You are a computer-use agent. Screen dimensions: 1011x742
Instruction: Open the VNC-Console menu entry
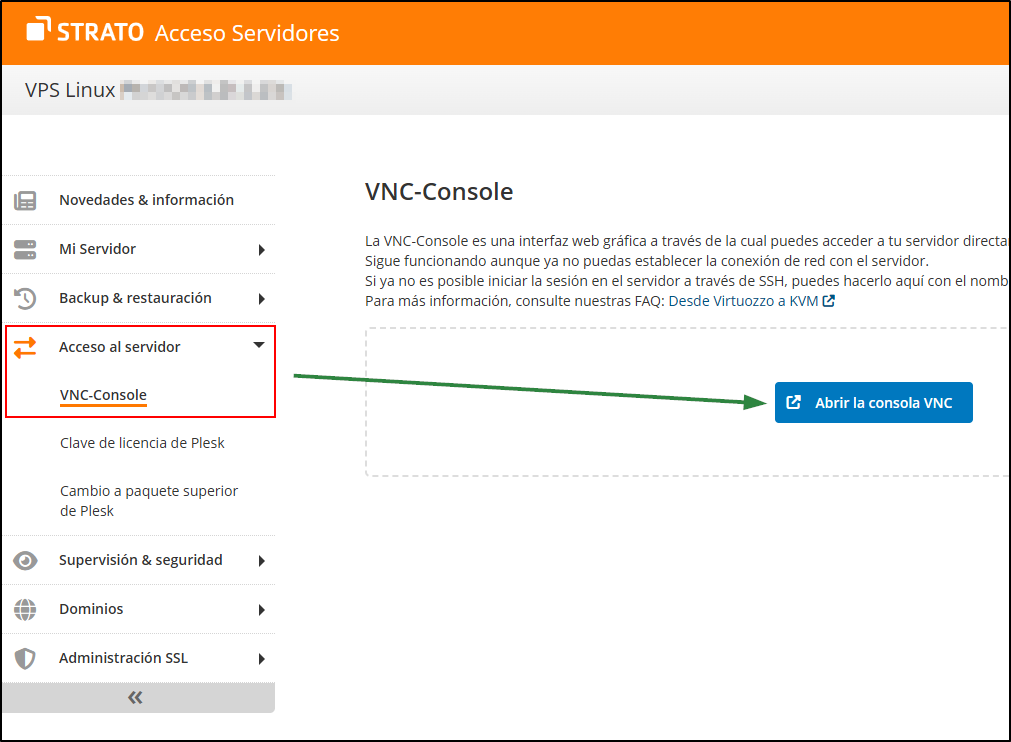(x=102, y=395)
